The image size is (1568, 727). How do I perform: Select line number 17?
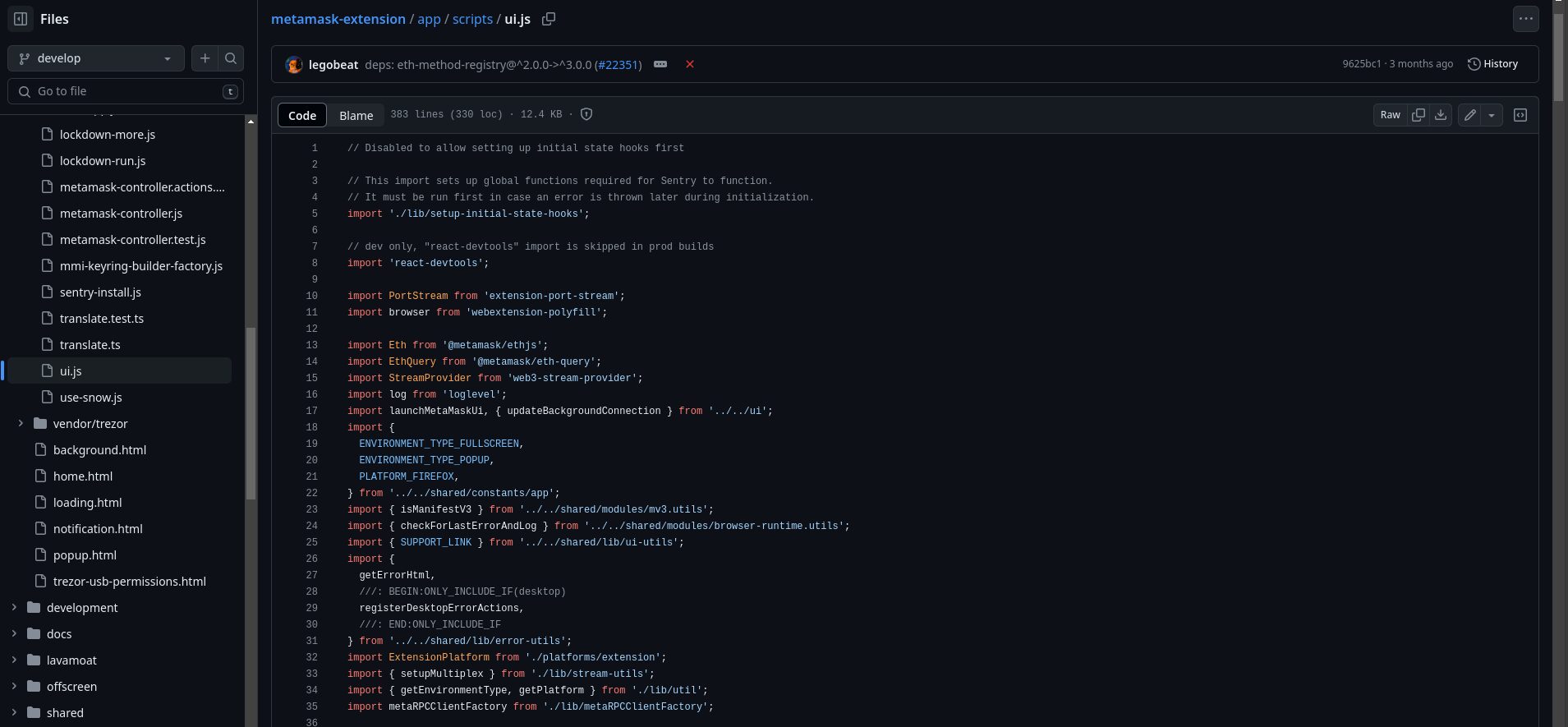tap(311, 411)
